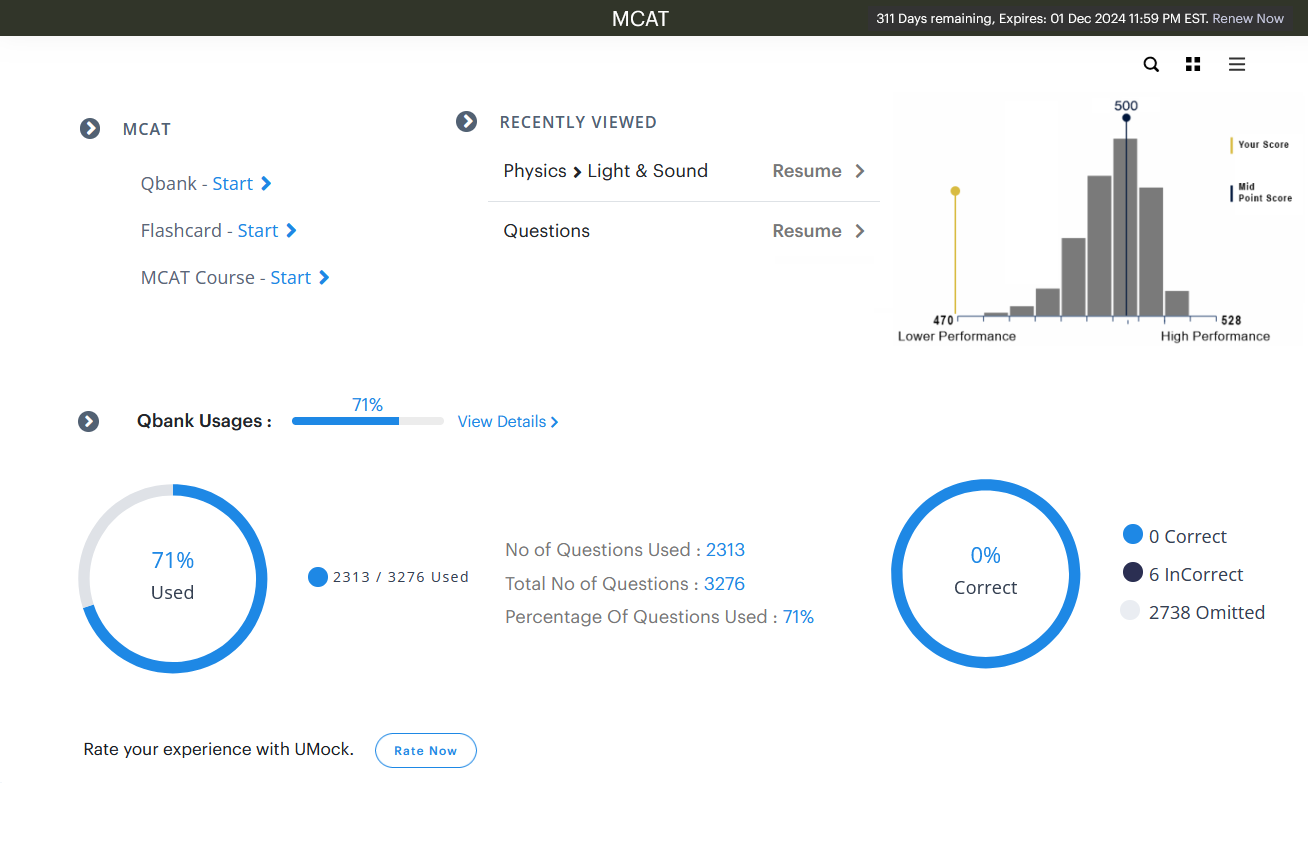Click the '2738 Omitted' legend text
Screen dimensions: 1308x858
tap(1207, 612)
